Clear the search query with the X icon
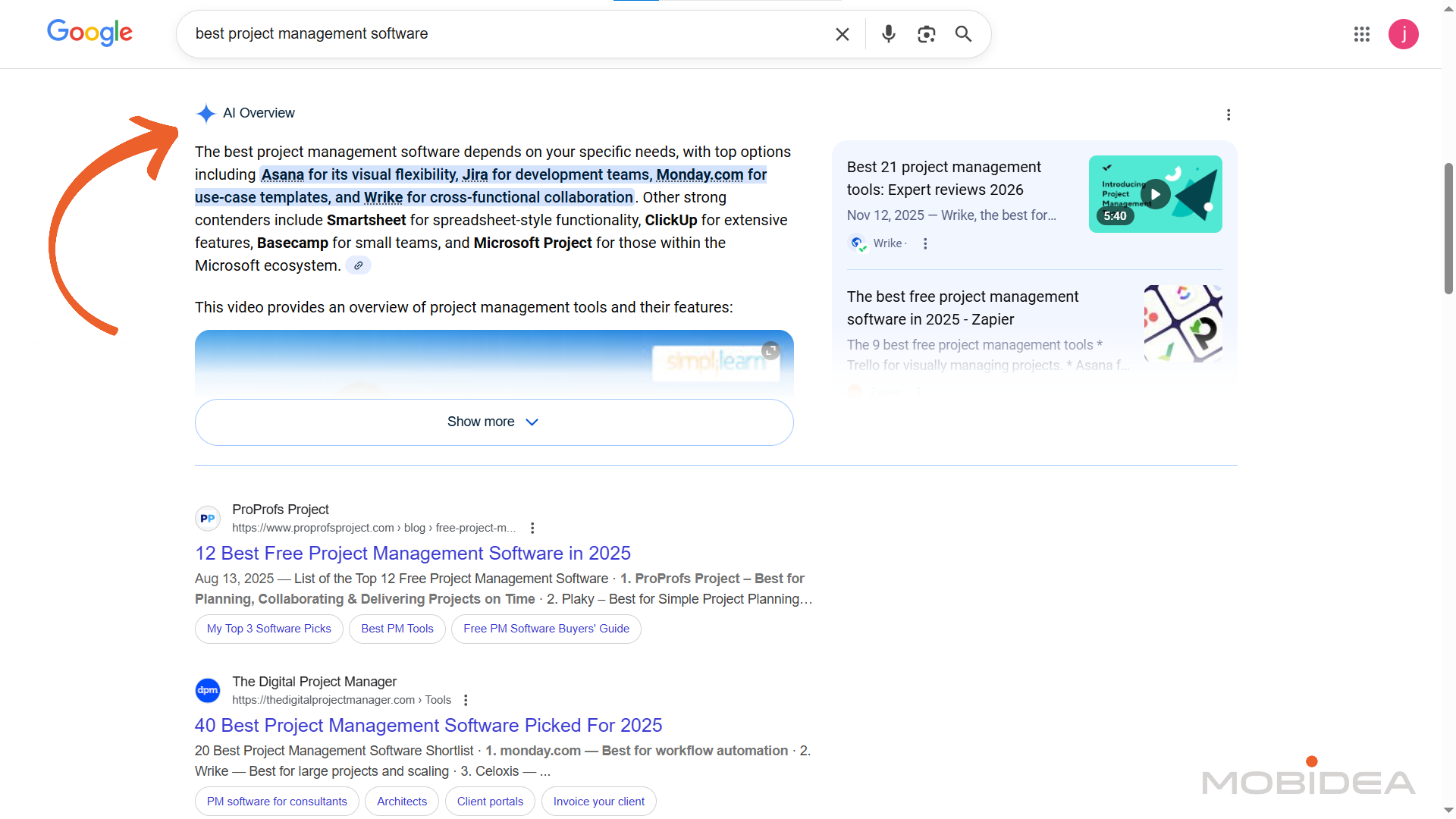The image size is (1456, 819). (x=842, y=33)
